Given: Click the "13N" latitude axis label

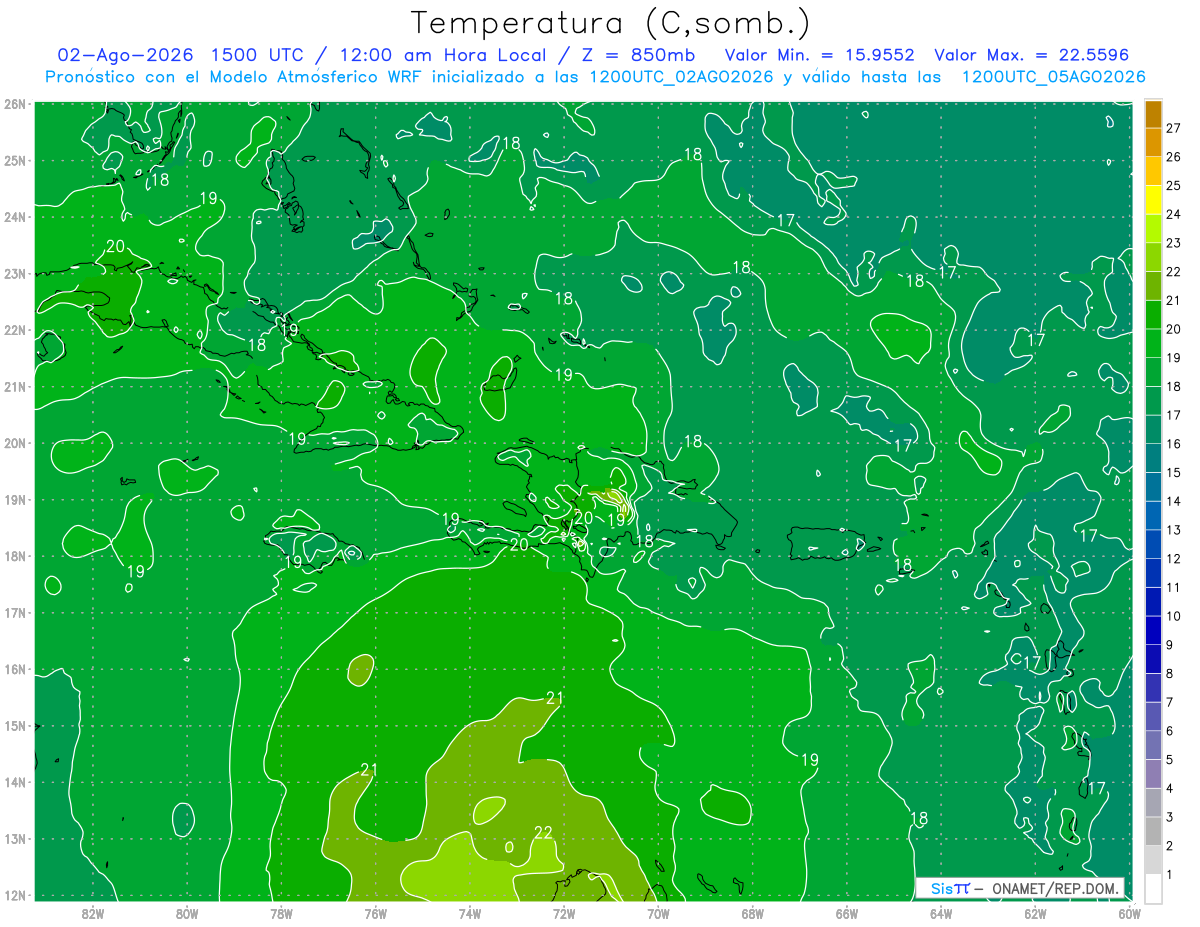Looking at the screenshot, I should [14, 838].
